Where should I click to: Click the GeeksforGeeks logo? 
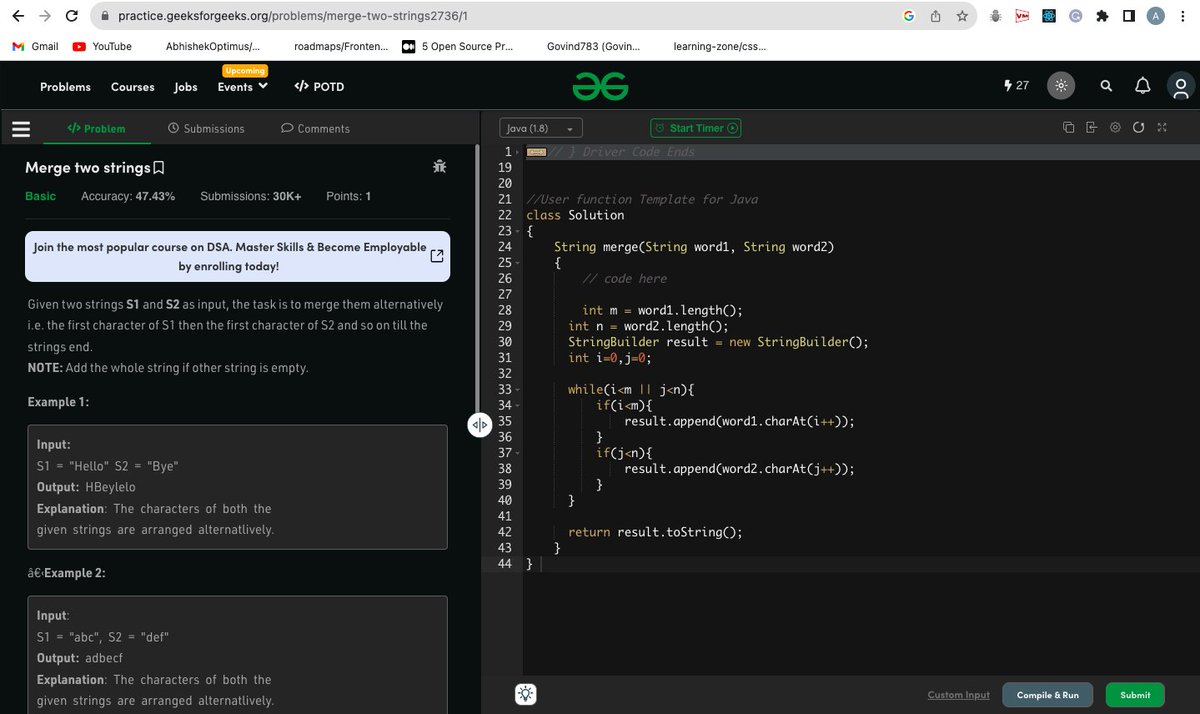(x=600, y=87)
